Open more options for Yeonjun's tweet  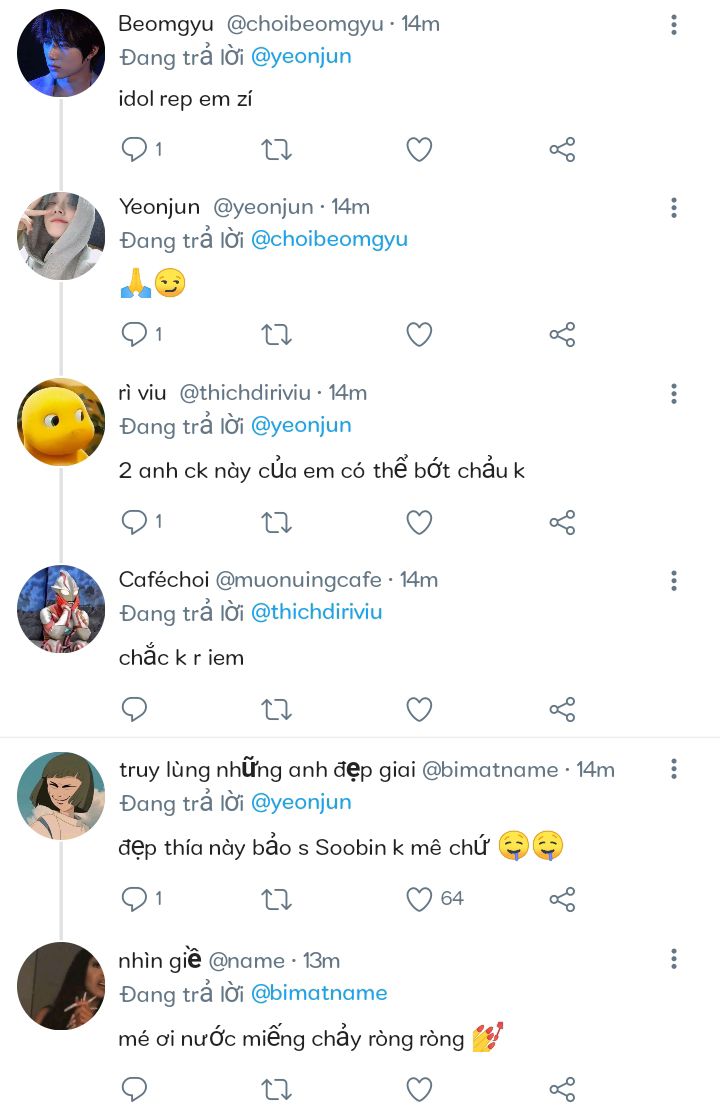673,207
